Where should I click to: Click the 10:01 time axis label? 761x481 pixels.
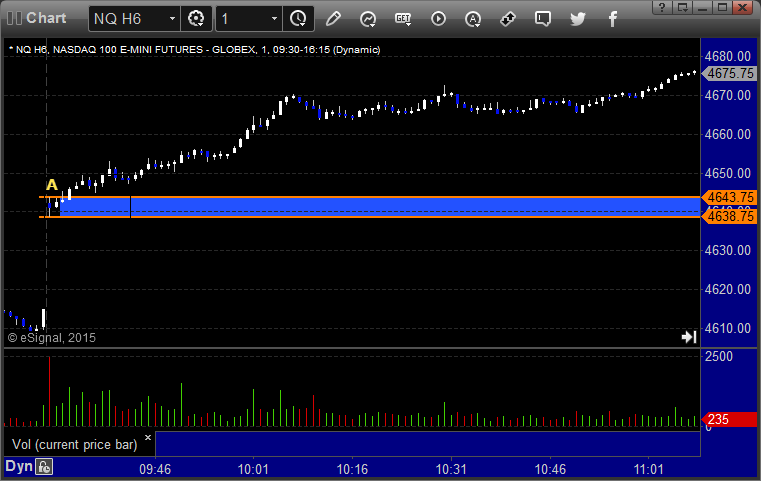tap(253, 469)
